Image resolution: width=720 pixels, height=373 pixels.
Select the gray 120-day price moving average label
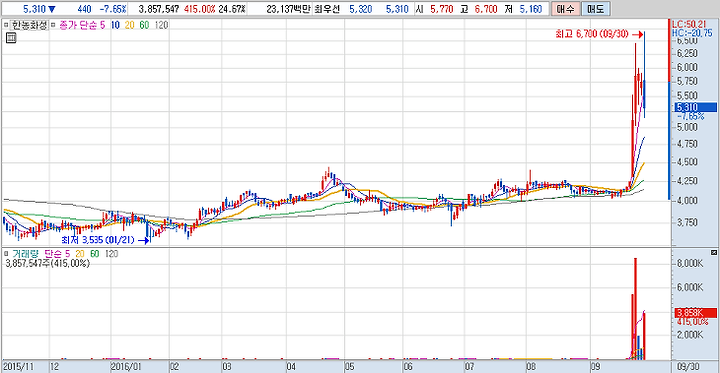tap(161, 26)
